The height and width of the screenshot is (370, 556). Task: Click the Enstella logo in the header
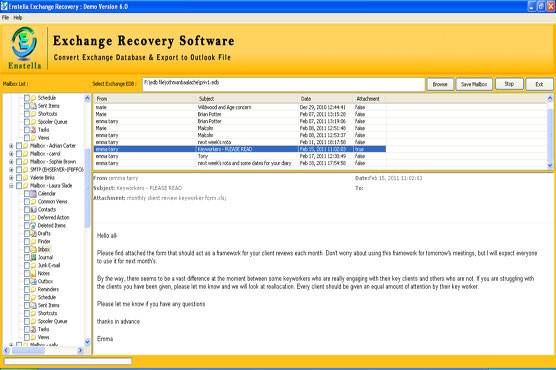point(24,48)
